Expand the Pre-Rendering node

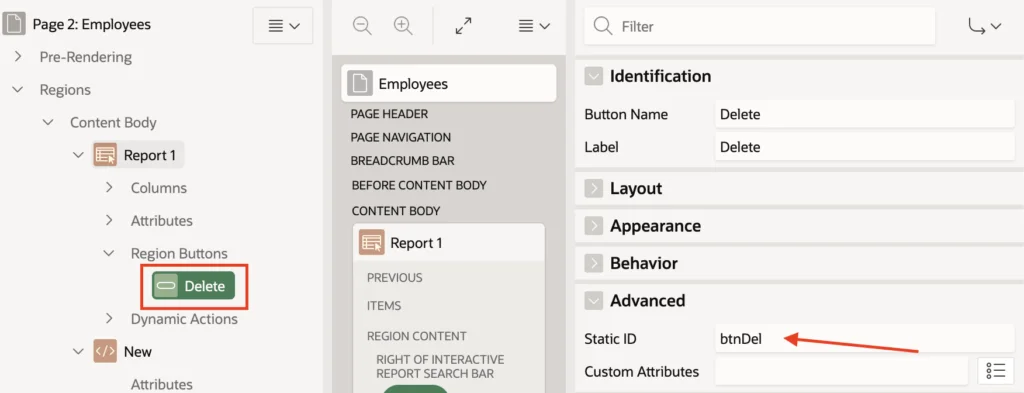18,57
